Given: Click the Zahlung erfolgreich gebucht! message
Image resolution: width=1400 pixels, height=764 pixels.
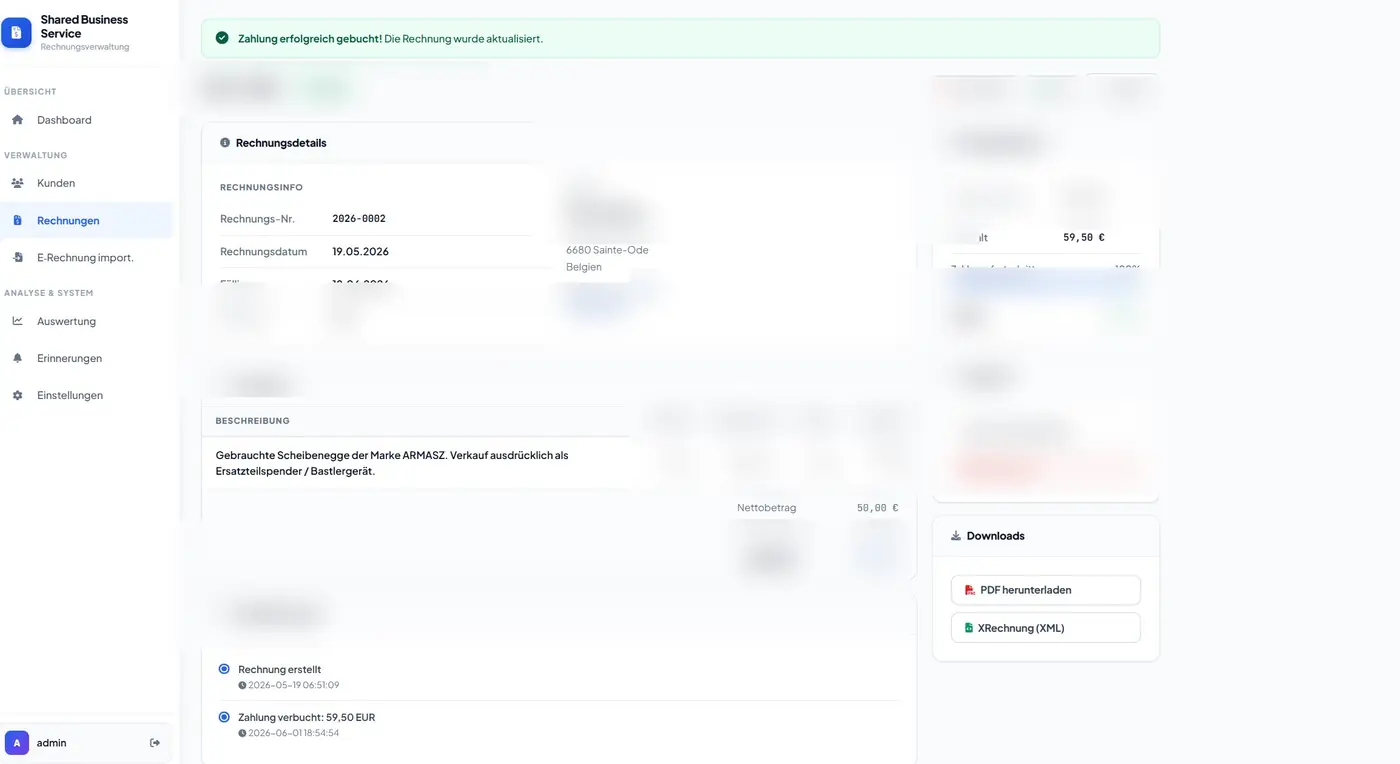Looking at the screenshot, I should pos(310,38).
